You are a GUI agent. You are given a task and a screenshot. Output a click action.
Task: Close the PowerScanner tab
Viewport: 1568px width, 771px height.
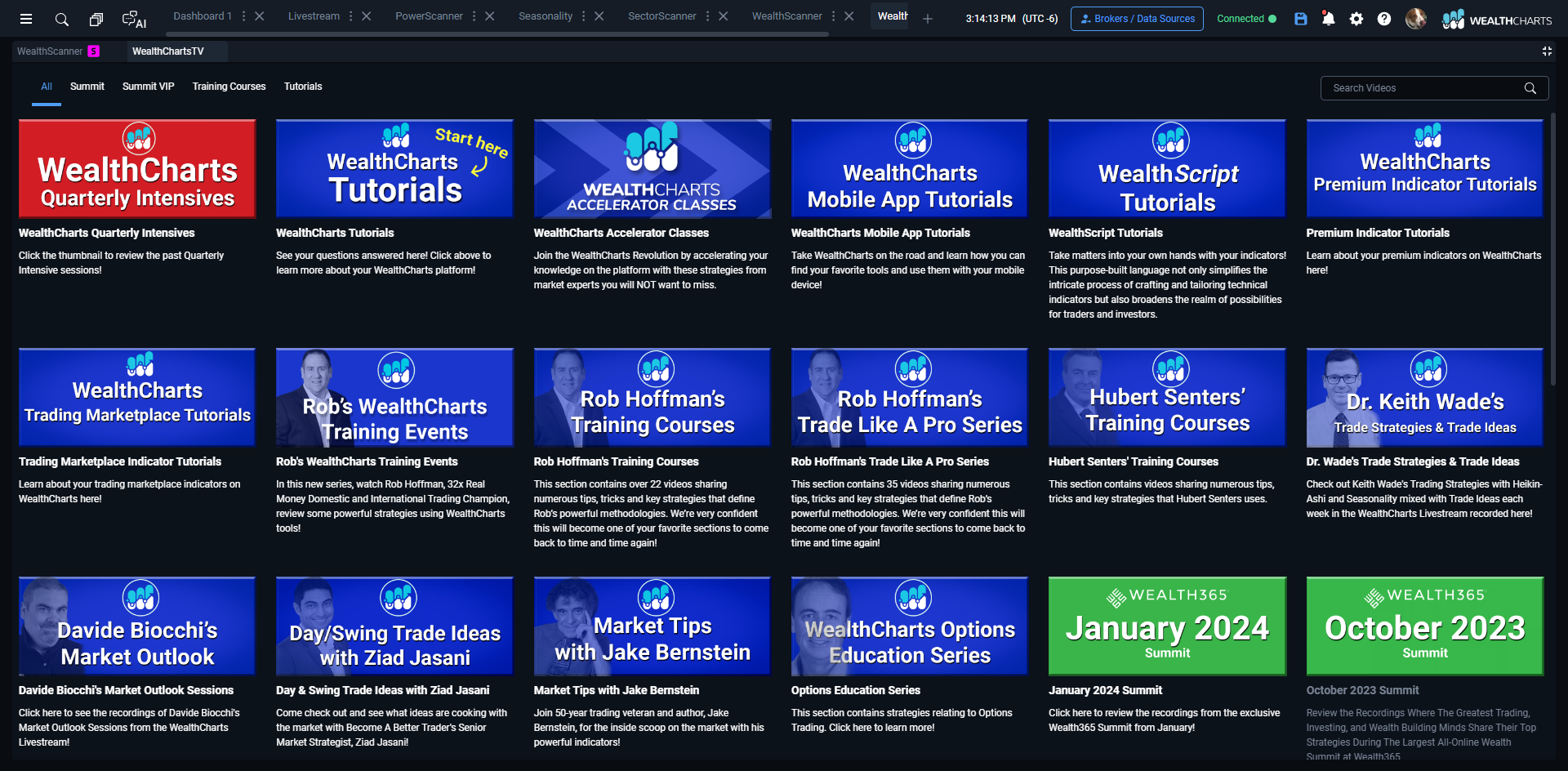point(490,16)
